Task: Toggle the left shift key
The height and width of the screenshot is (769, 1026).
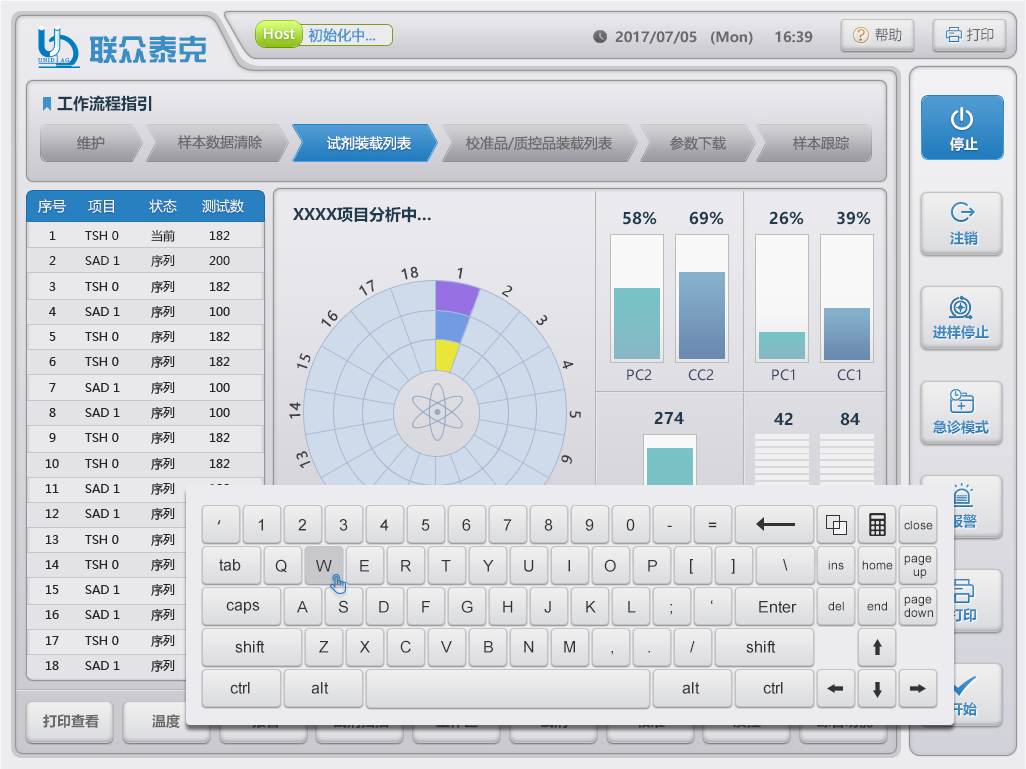Action: tap(250, 647)
